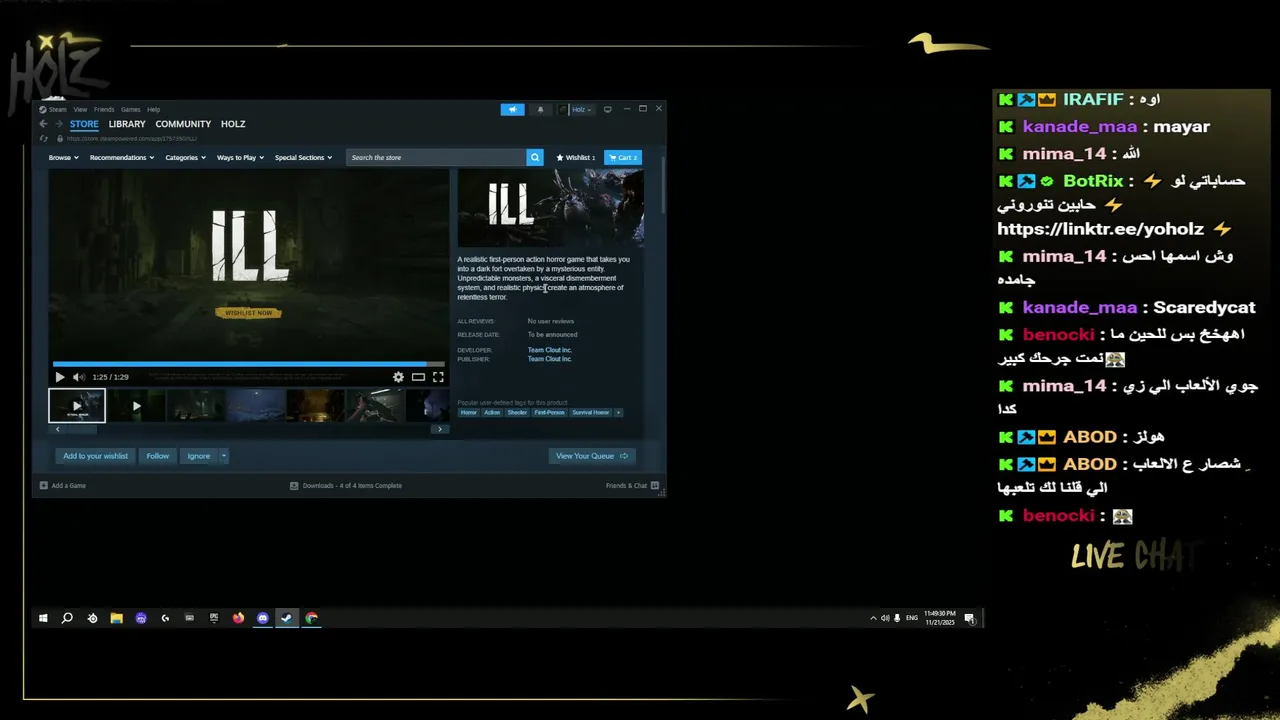This screenshot has width=1280, height=720.
Task: Open Windows taskbar search
Action: click(67, 618)
